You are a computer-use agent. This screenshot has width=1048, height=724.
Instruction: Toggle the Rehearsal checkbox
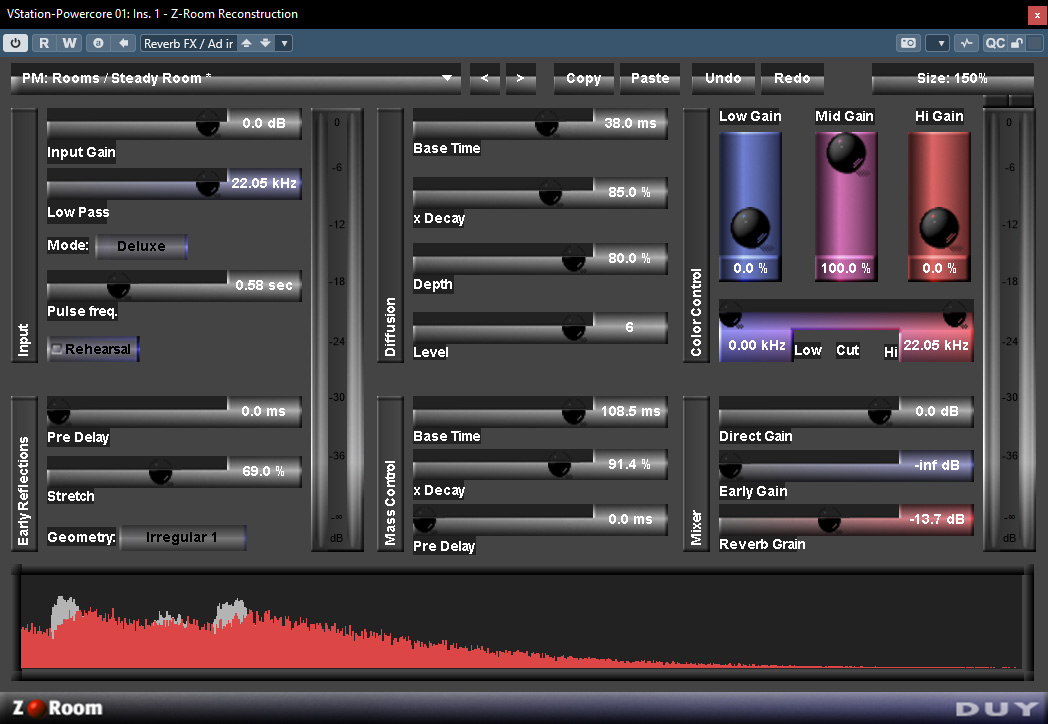pos(93,349)
